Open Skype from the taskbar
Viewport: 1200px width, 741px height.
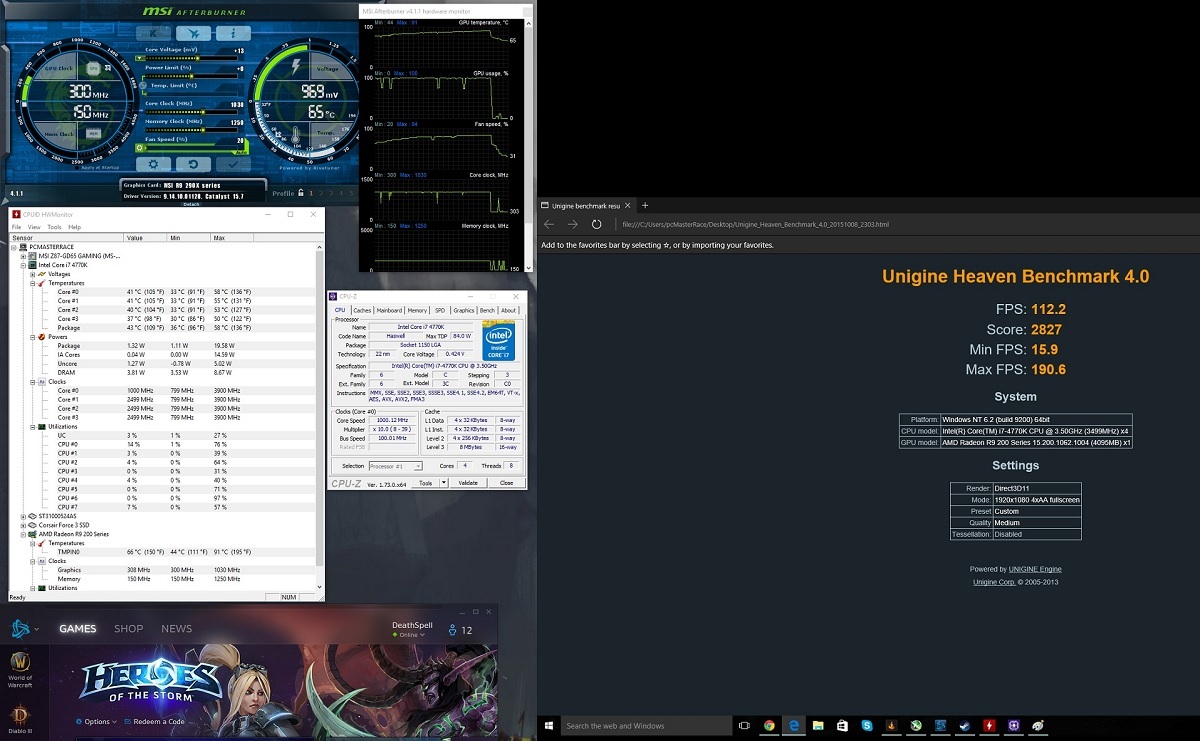[x=866, y=726]
